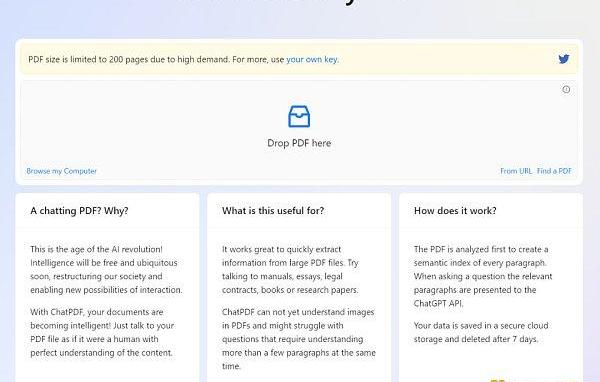Click the 'It works great to quickly extract' paragraph
600x382 pixels.
(290, 269)
